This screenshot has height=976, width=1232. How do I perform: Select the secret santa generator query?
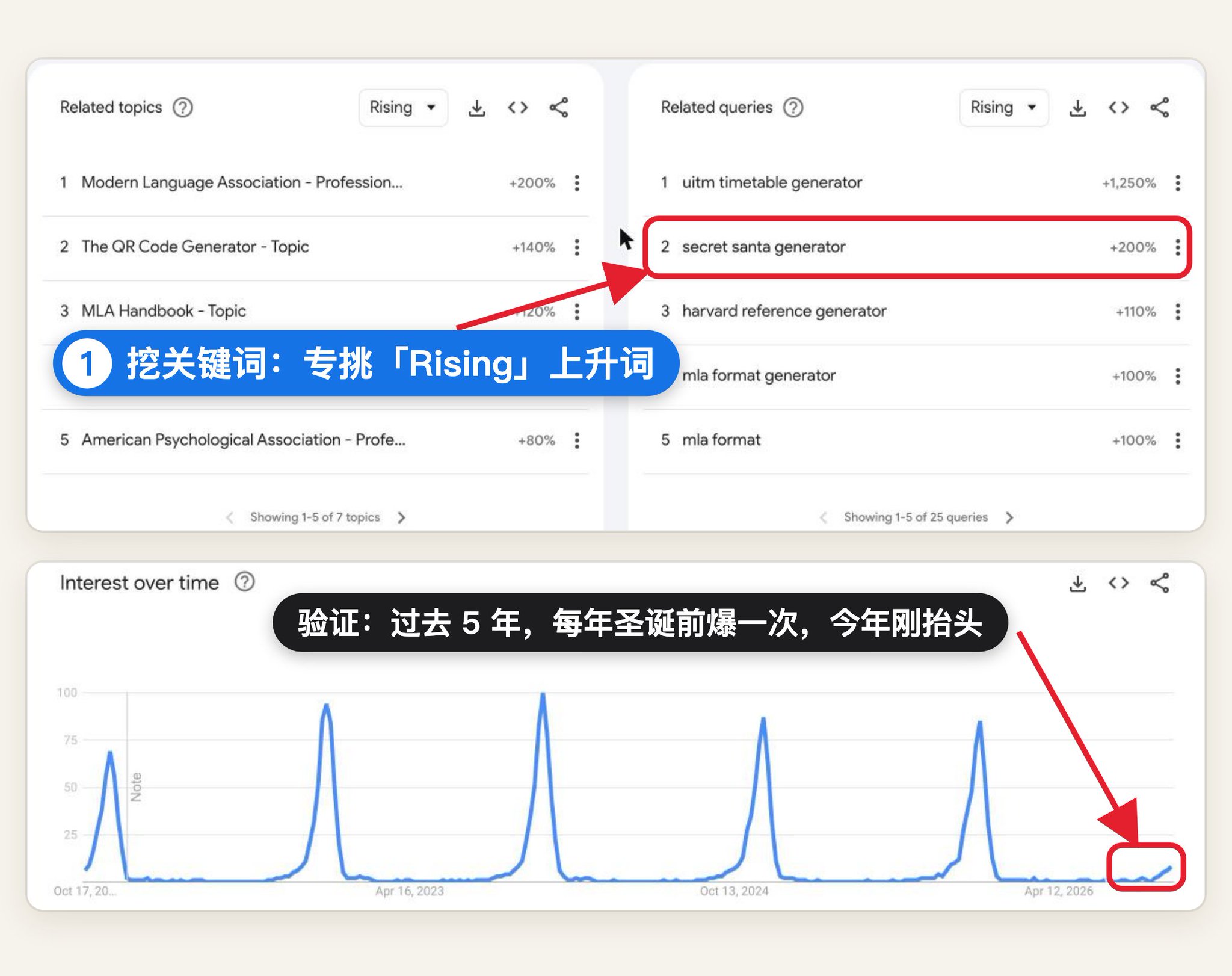(x=763, y=247)
